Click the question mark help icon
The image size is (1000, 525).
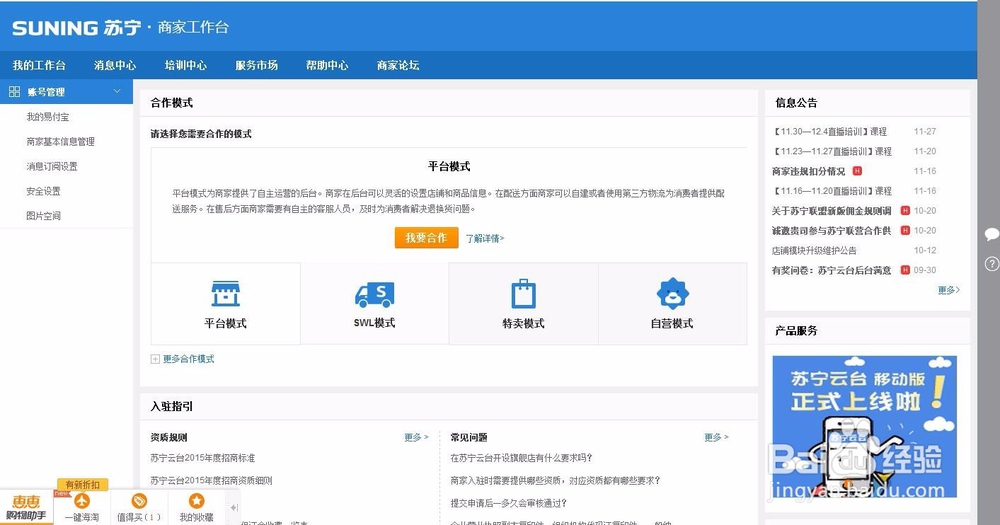pyautogui.click(x=991, y=263)
